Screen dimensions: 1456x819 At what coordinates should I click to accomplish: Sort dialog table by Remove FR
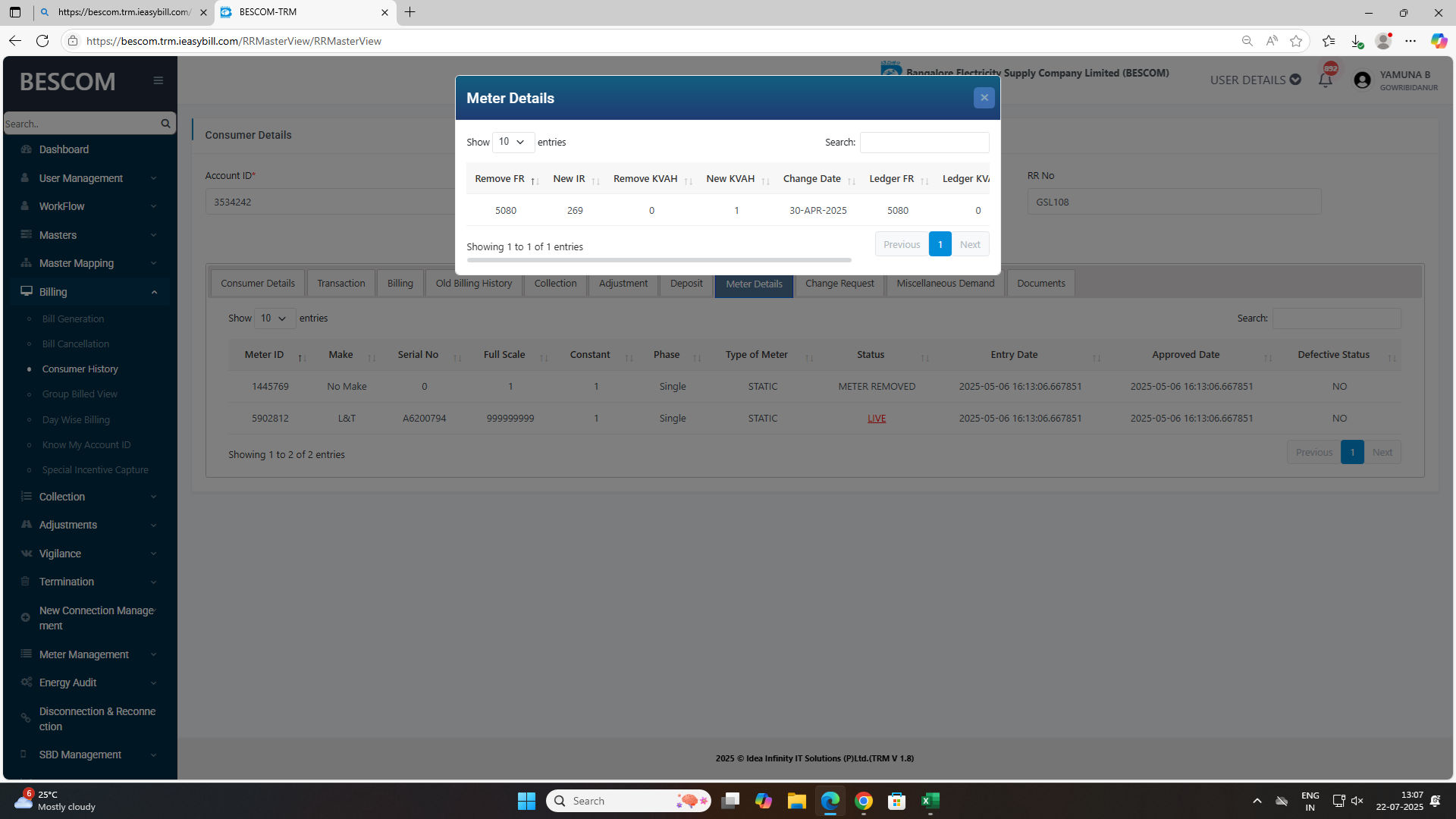pos(506,179)
